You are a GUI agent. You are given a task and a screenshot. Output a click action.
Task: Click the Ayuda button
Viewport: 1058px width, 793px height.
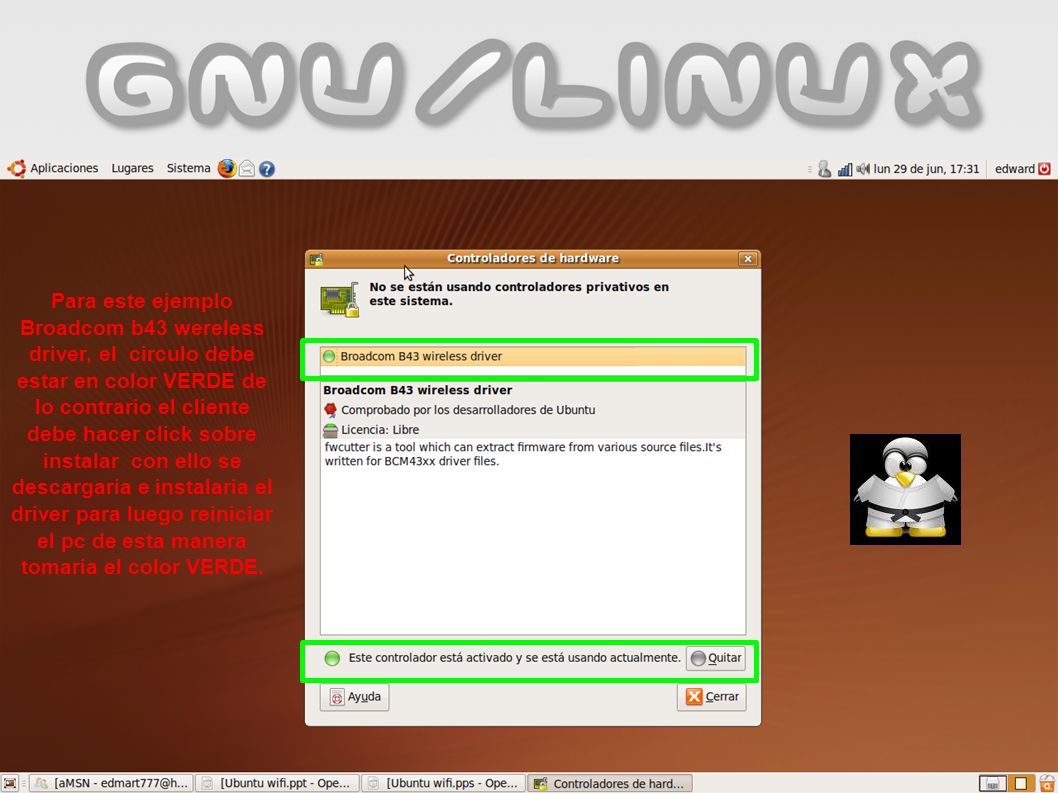[355, 697]
